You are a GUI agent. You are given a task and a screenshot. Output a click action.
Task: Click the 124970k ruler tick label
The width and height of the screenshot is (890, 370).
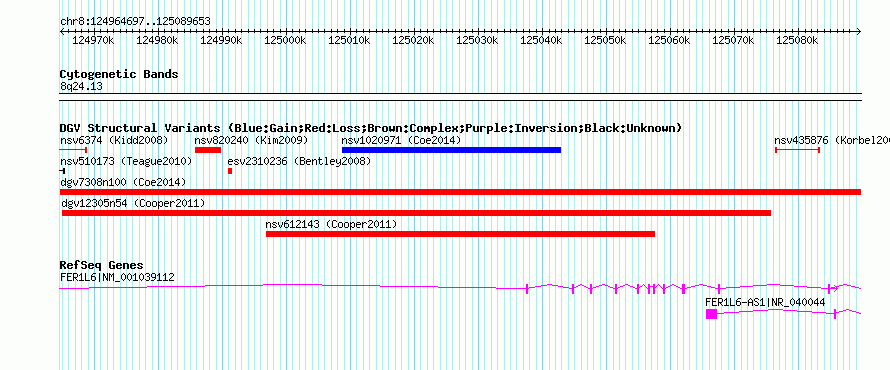click(x=93, y=40)
